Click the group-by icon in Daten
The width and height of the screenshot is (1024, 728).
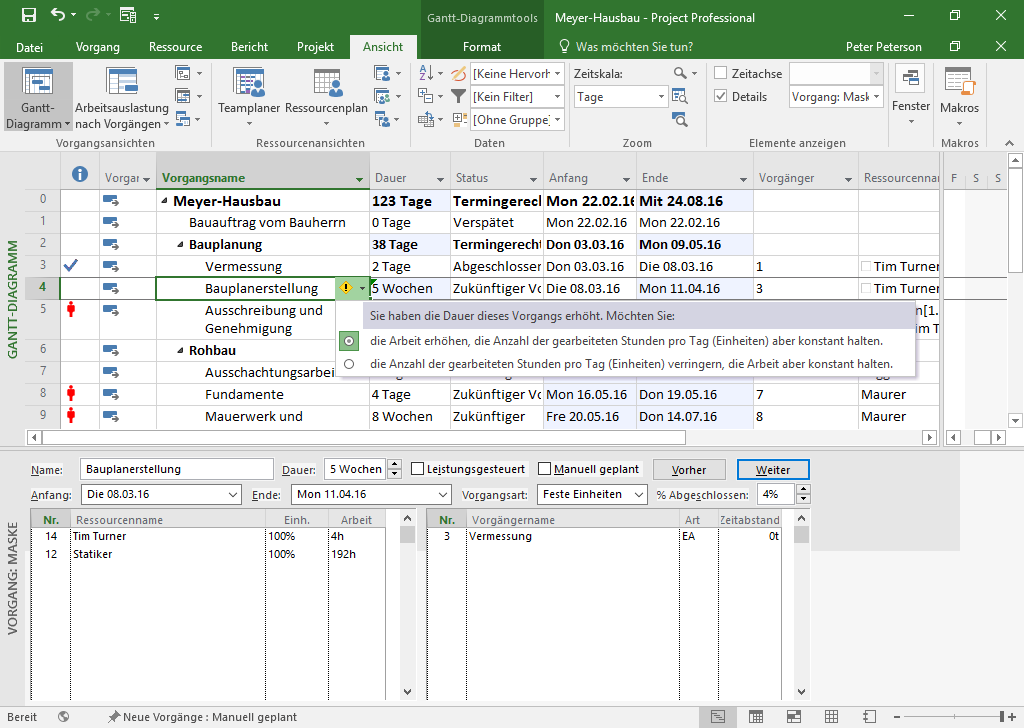point(459,119)
